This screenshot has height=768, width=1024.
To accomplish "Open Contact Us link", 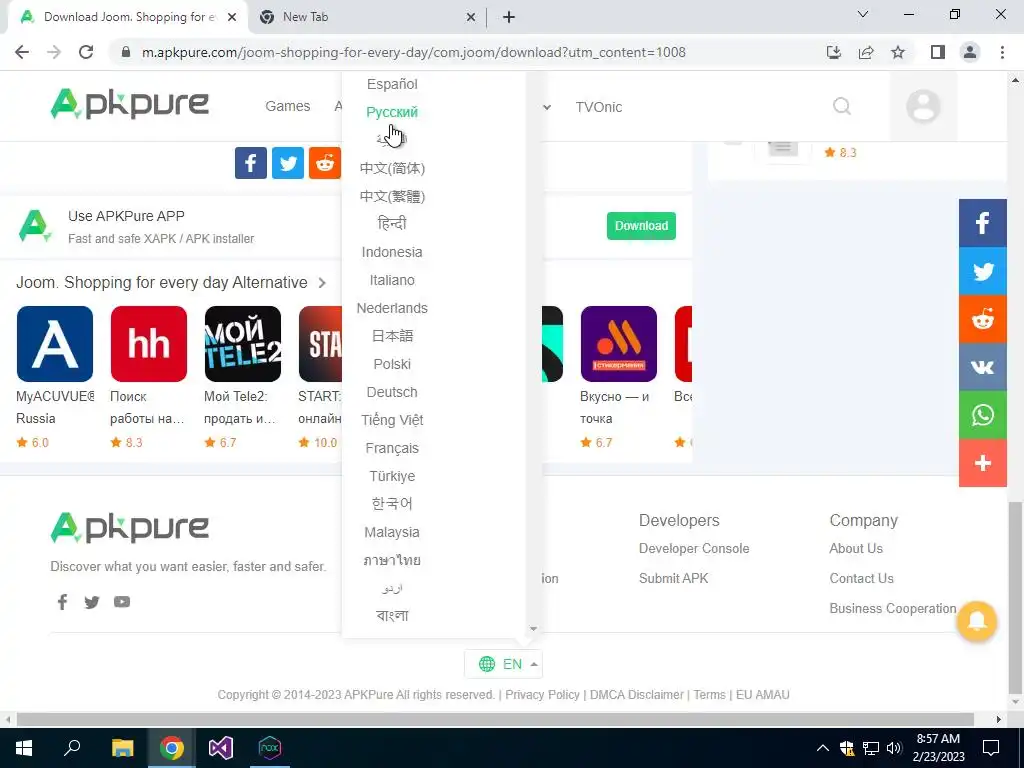I will pyautogui.click(x=861, y=579).
